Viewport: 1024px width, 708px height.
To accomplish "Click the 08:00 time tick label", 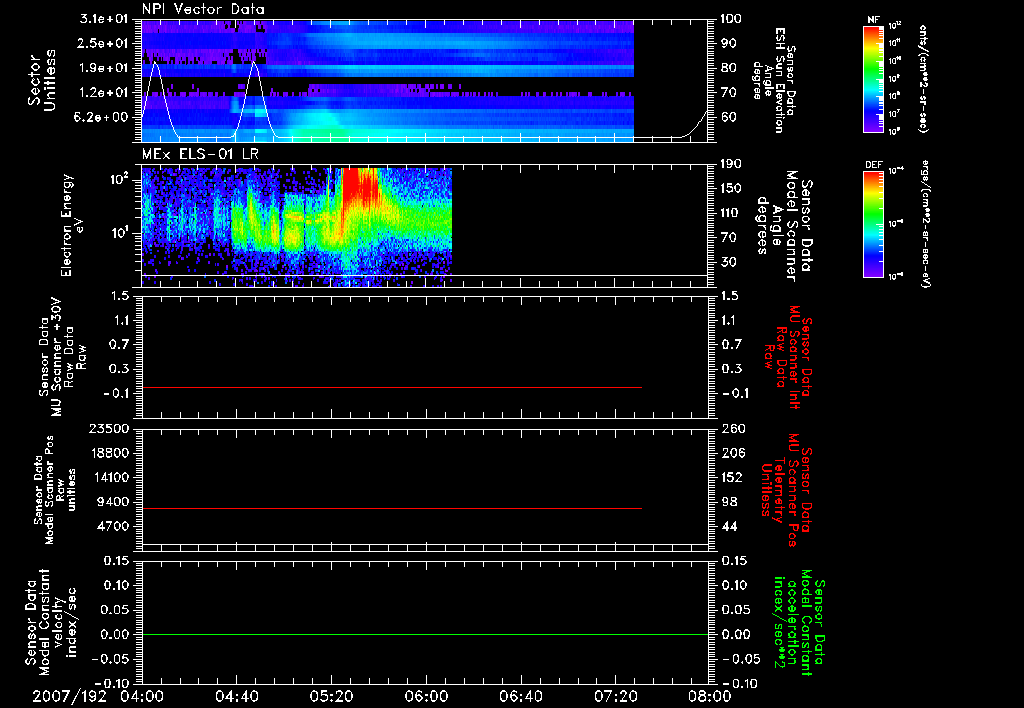I will click(x=710, y=696).
